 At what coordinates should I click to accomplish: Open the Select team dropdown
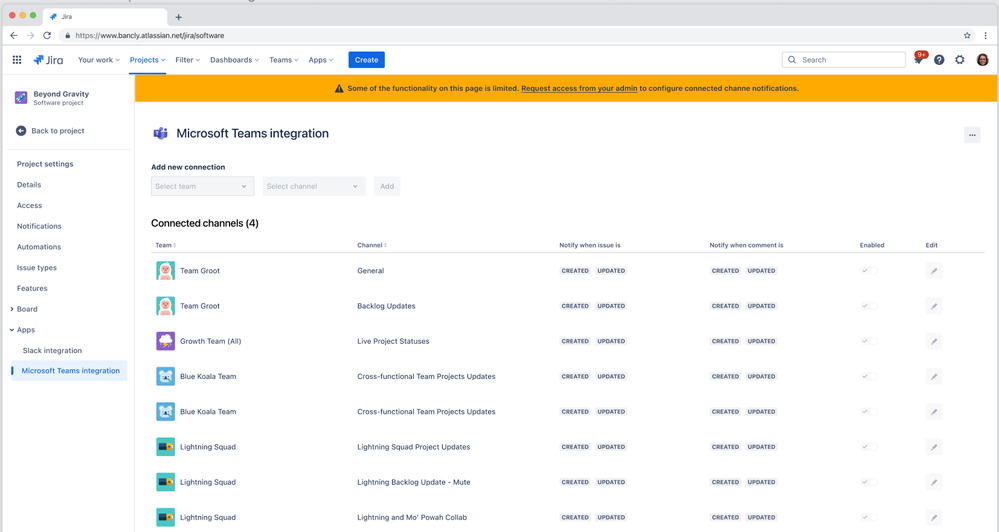(x=203, y=186)
